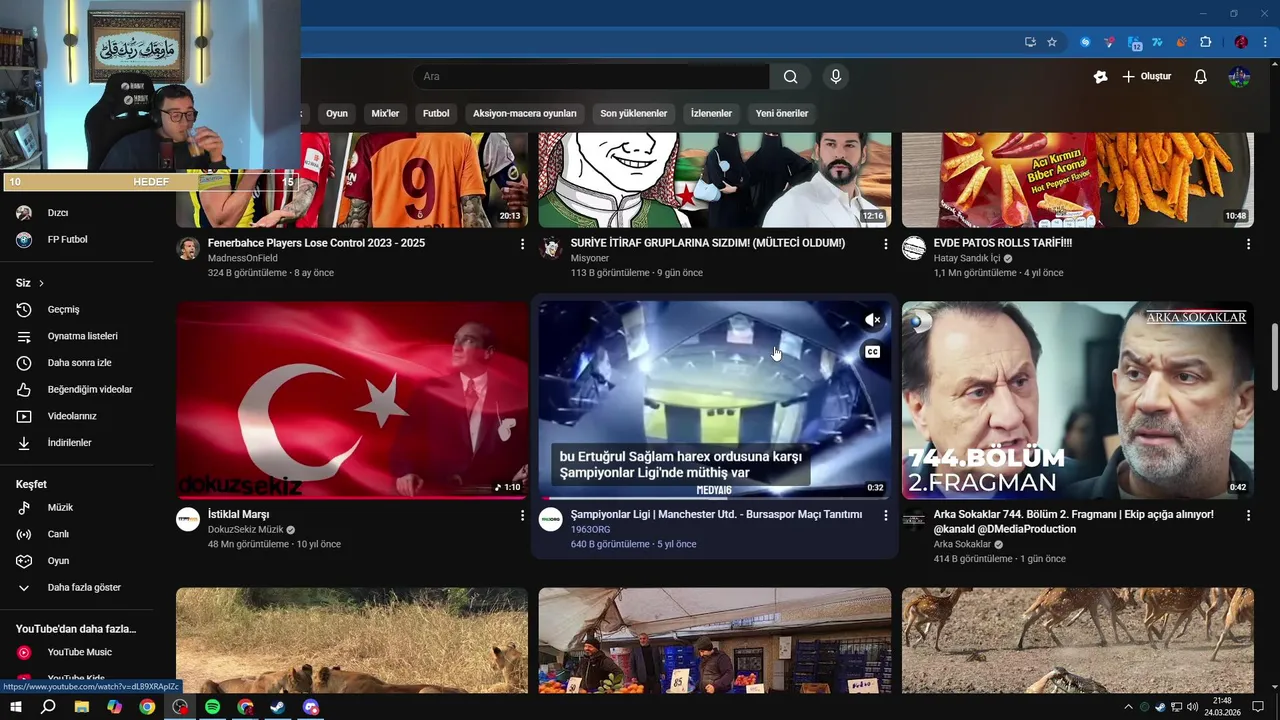Bookmark page with star icon
The height and width of the screenshot is (720, 1280).
click(1052, 42)
